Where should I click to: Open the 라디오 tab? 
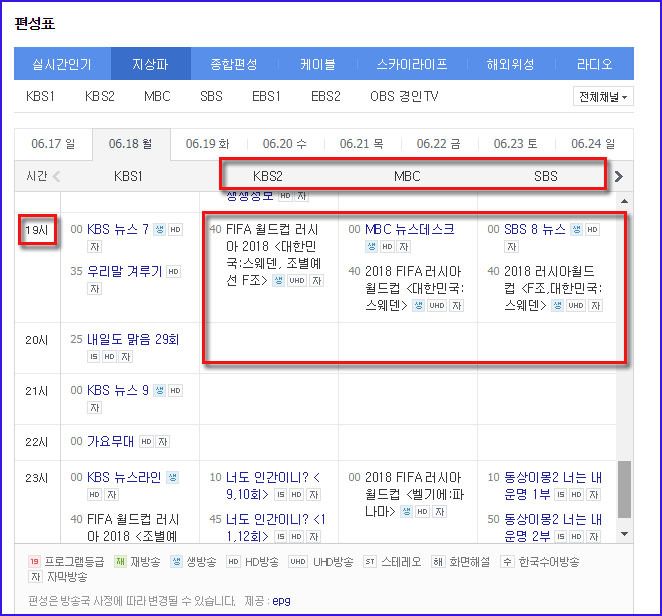pos(594,64)
